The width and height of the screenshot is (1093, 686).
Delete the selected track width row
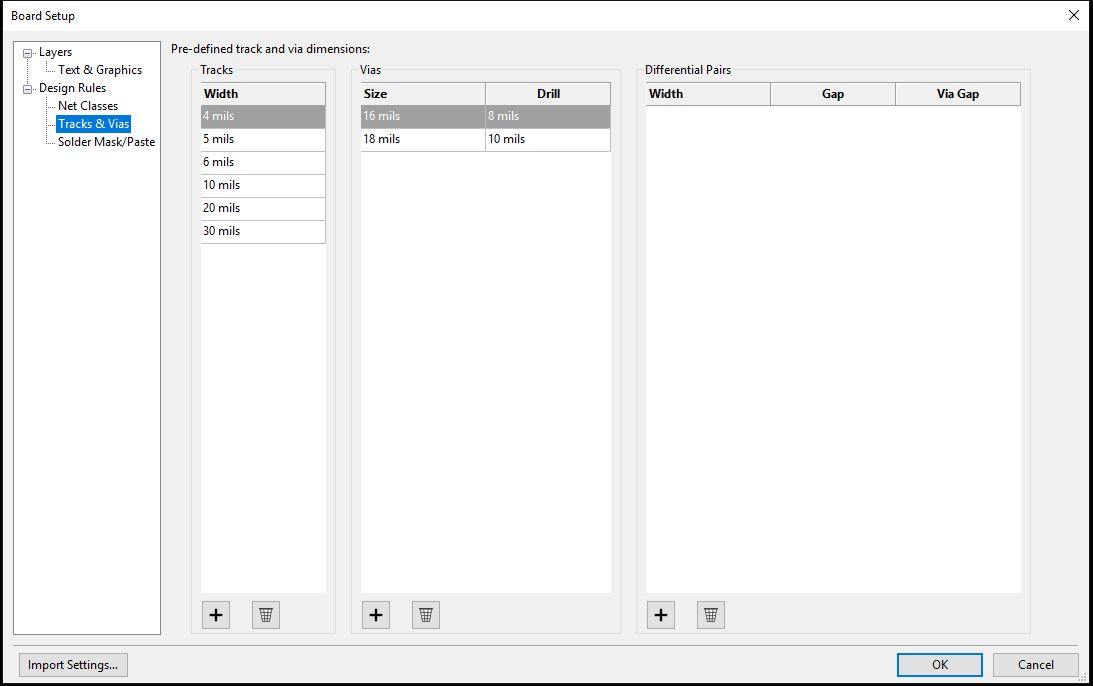(x=265, y=615)
